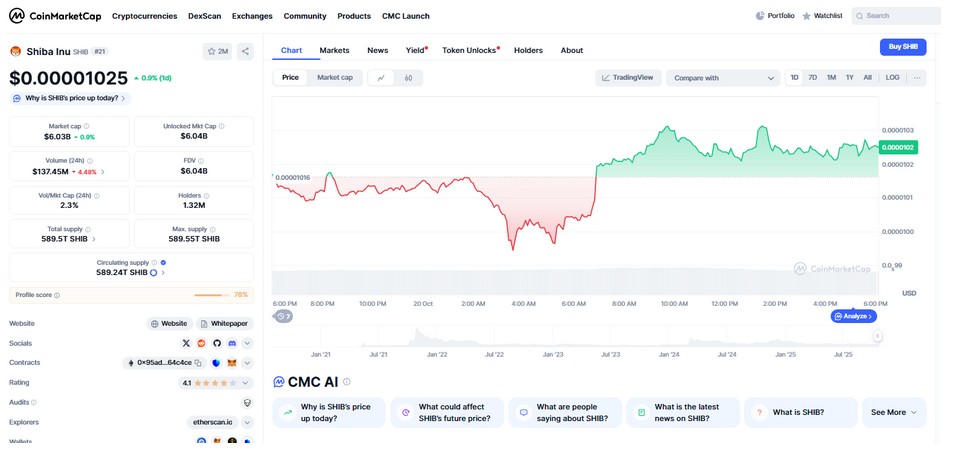Screen dimensions: 955x456
Task: Open the Discord social link
Action: coord(232,343)
